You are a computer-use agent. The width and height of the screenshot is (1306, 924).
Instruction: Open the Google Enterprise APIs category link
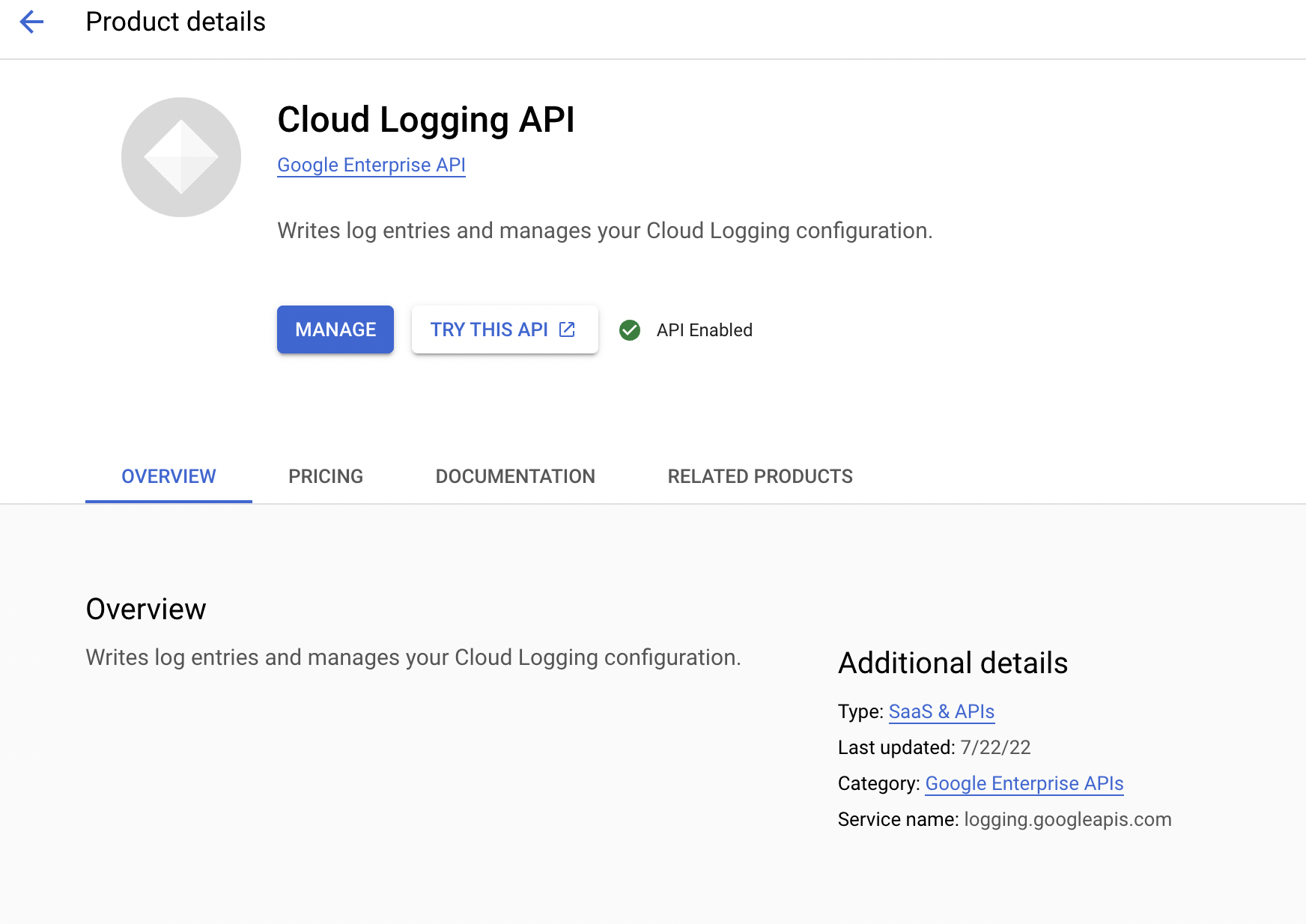[1024, 783]
